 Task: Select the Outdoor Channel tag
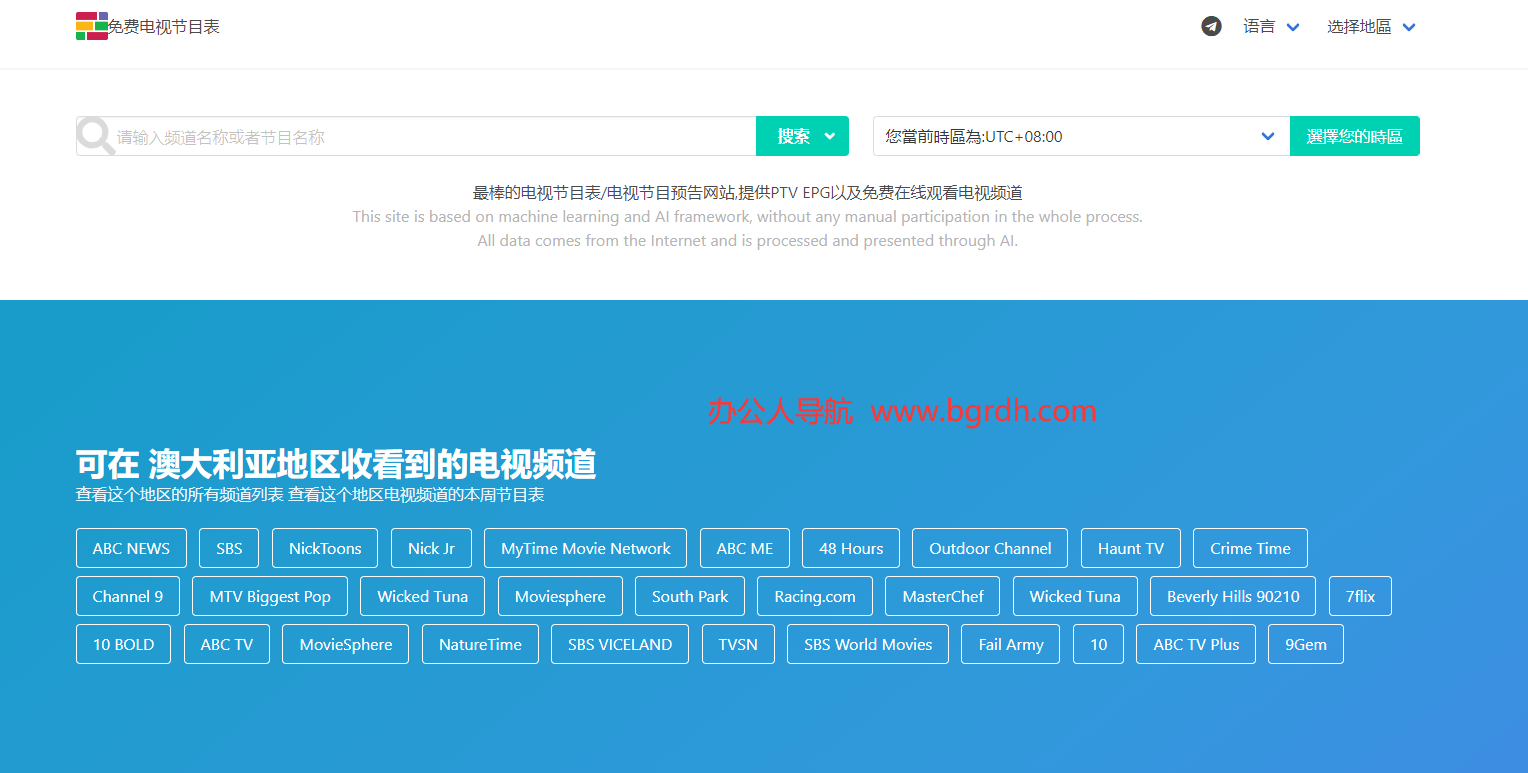(989, 548)
